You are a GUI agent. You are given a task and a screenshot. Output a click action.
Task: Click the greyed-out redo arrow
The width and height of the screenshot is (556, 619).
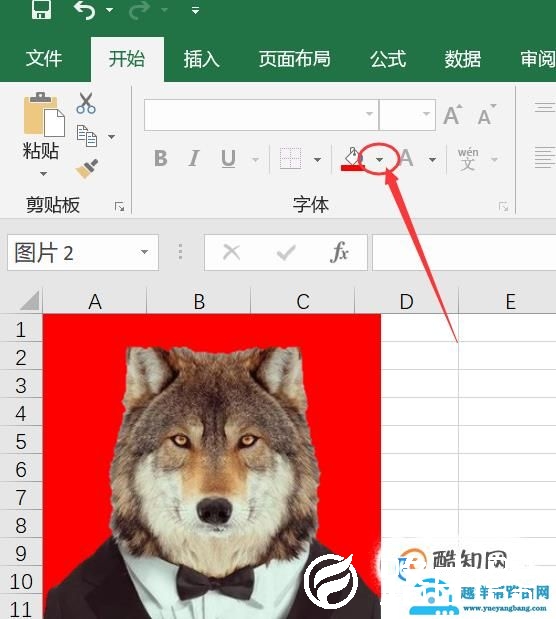139,10
